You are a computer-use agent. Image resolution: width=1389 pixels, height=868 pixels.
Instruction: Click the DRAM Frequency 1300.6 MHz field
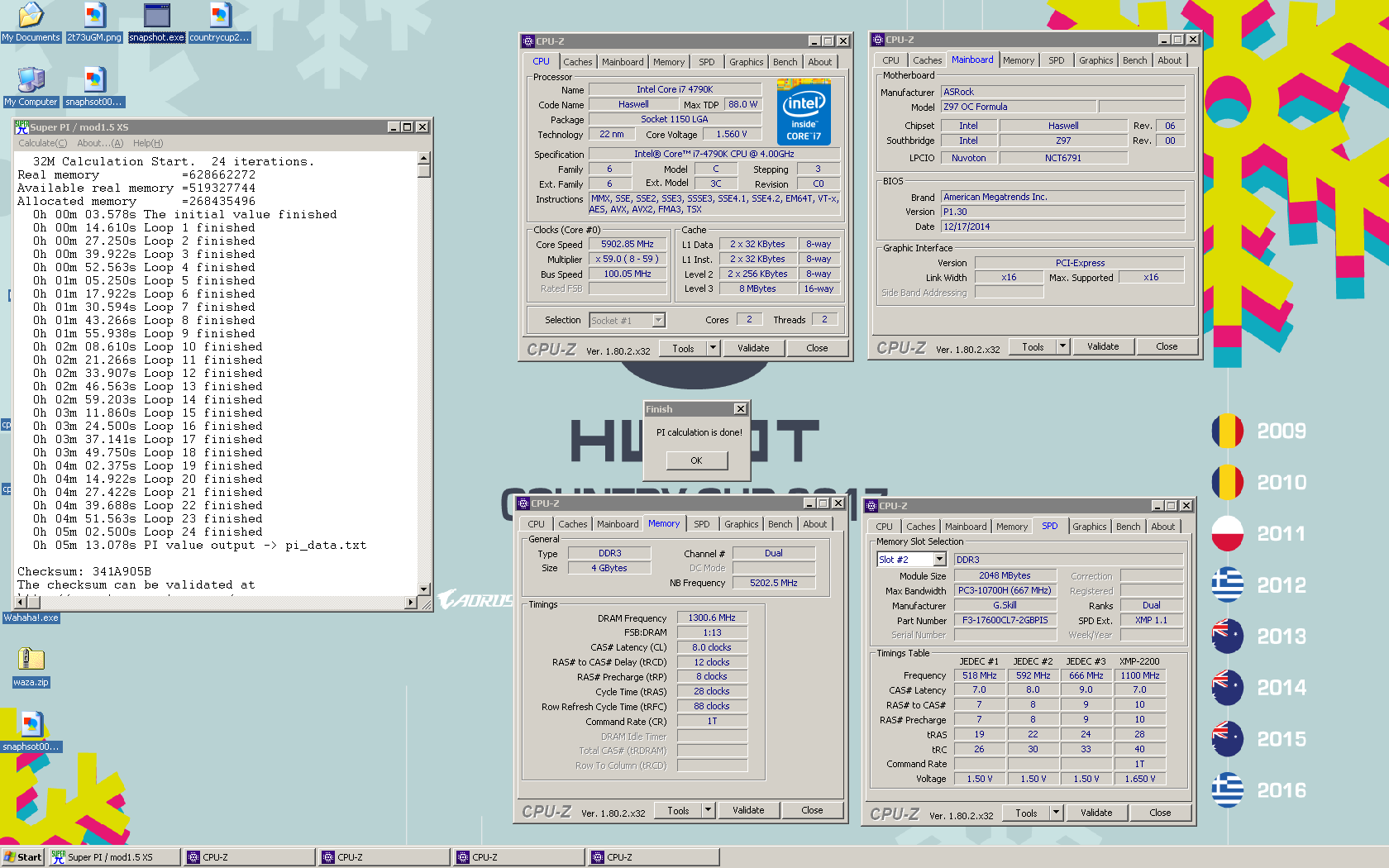(712, 618)
